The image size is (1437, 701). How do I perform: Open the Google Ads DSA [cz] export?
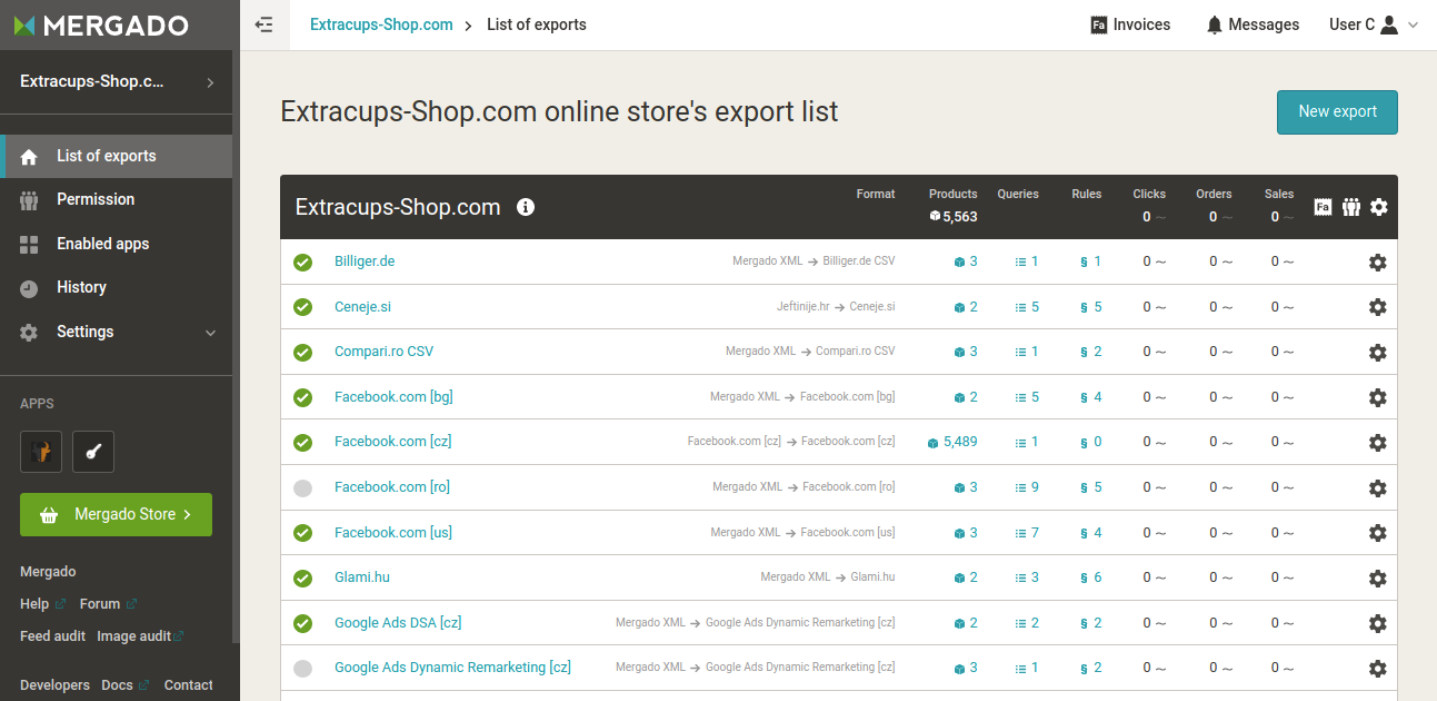tap(398, 623)
